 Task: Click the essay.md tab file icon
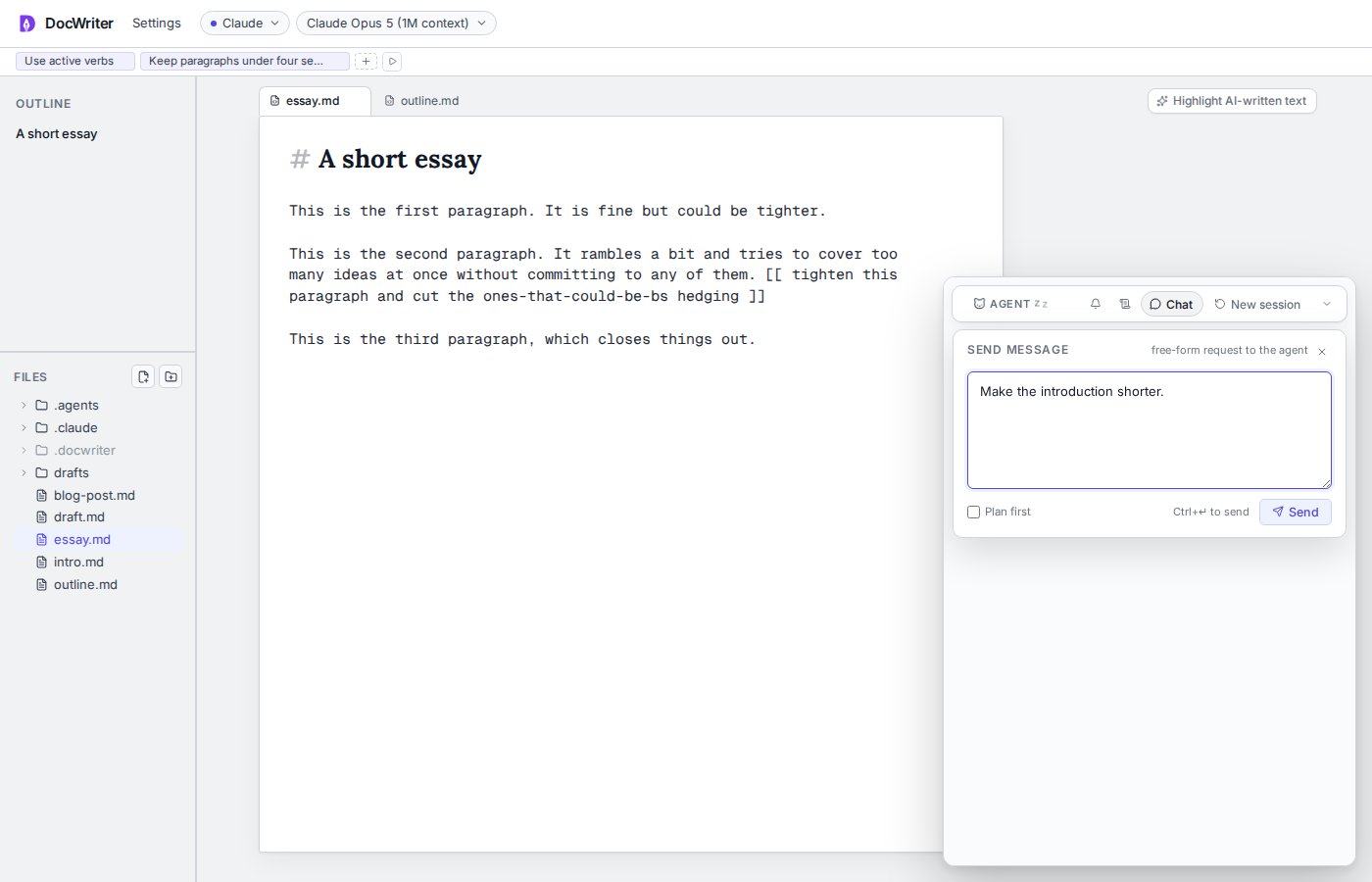[x=274, y=101]
